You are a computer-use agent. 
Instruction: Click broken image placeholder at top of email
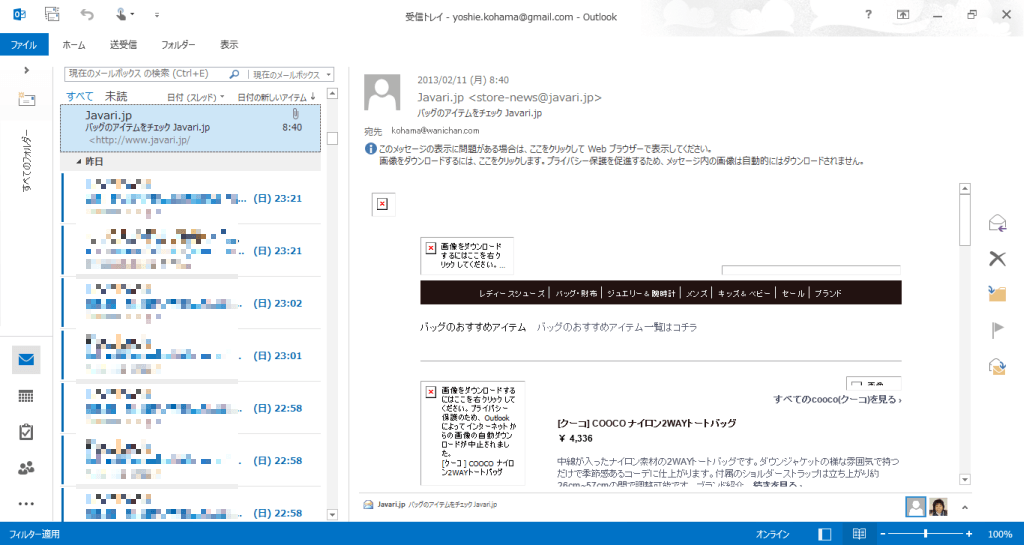click(383, 204)
